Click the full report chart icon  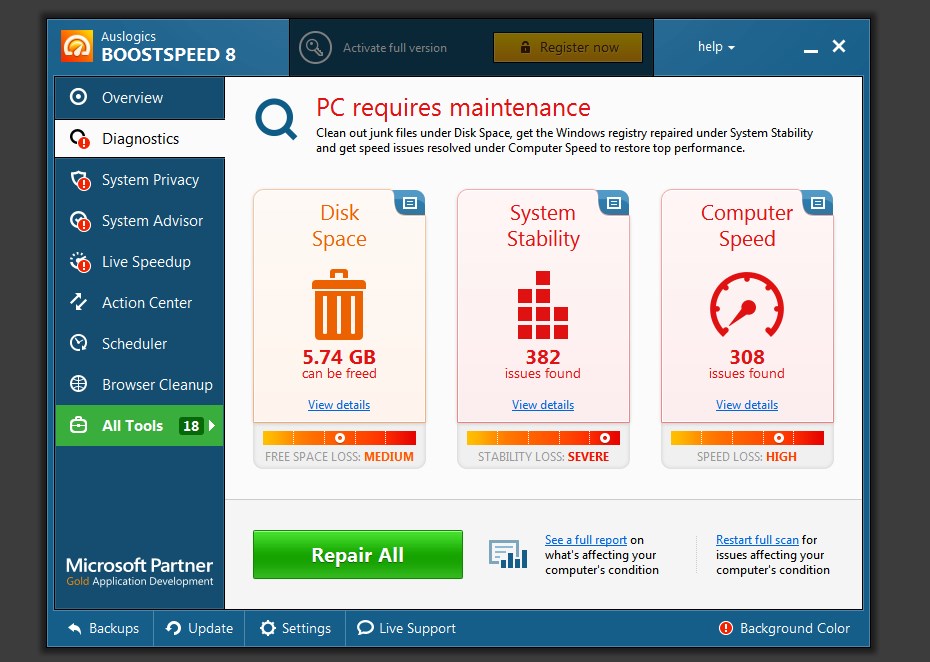507,554
